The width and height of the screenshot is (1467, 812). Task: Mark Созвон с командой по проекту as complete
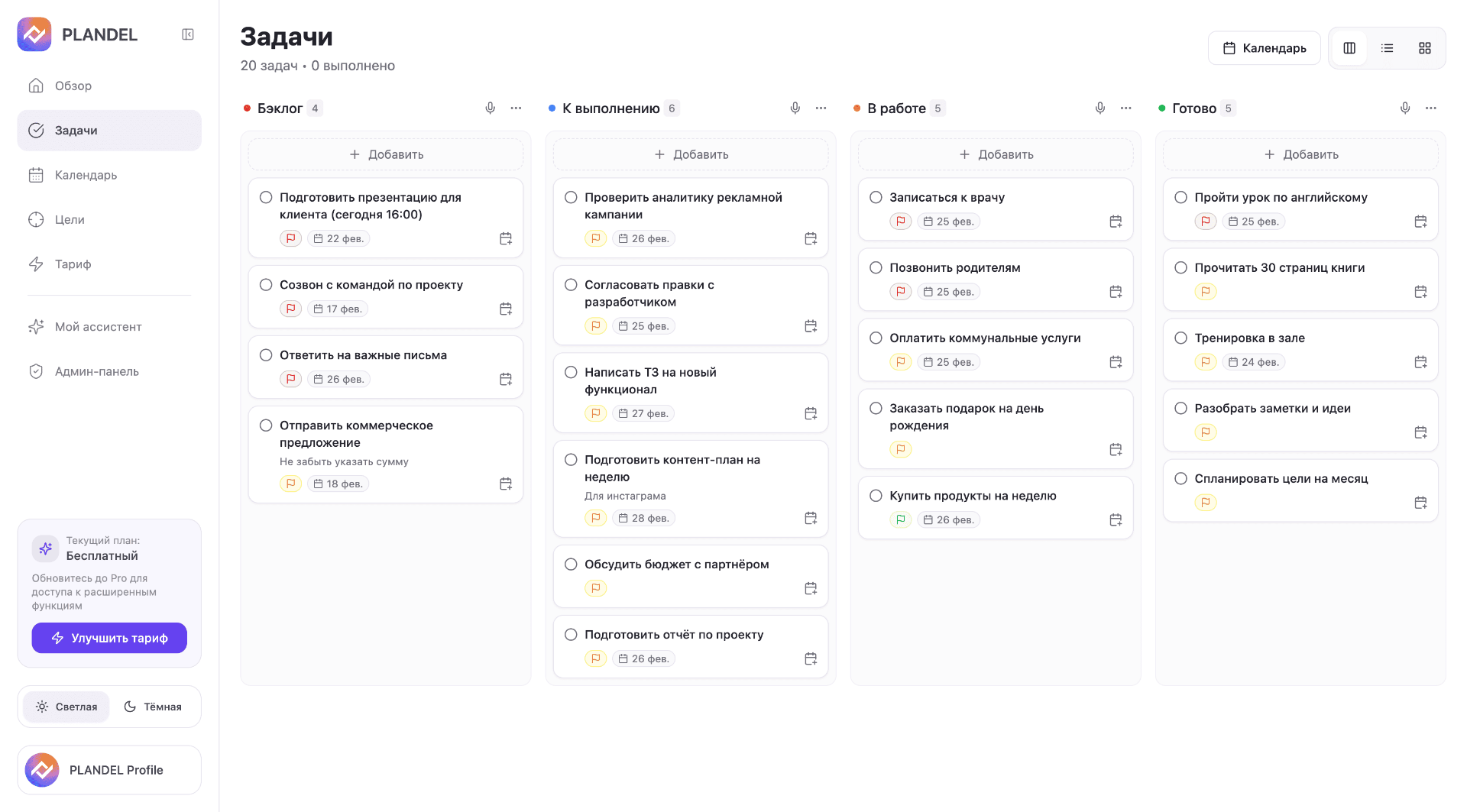(x=266, y=285)
